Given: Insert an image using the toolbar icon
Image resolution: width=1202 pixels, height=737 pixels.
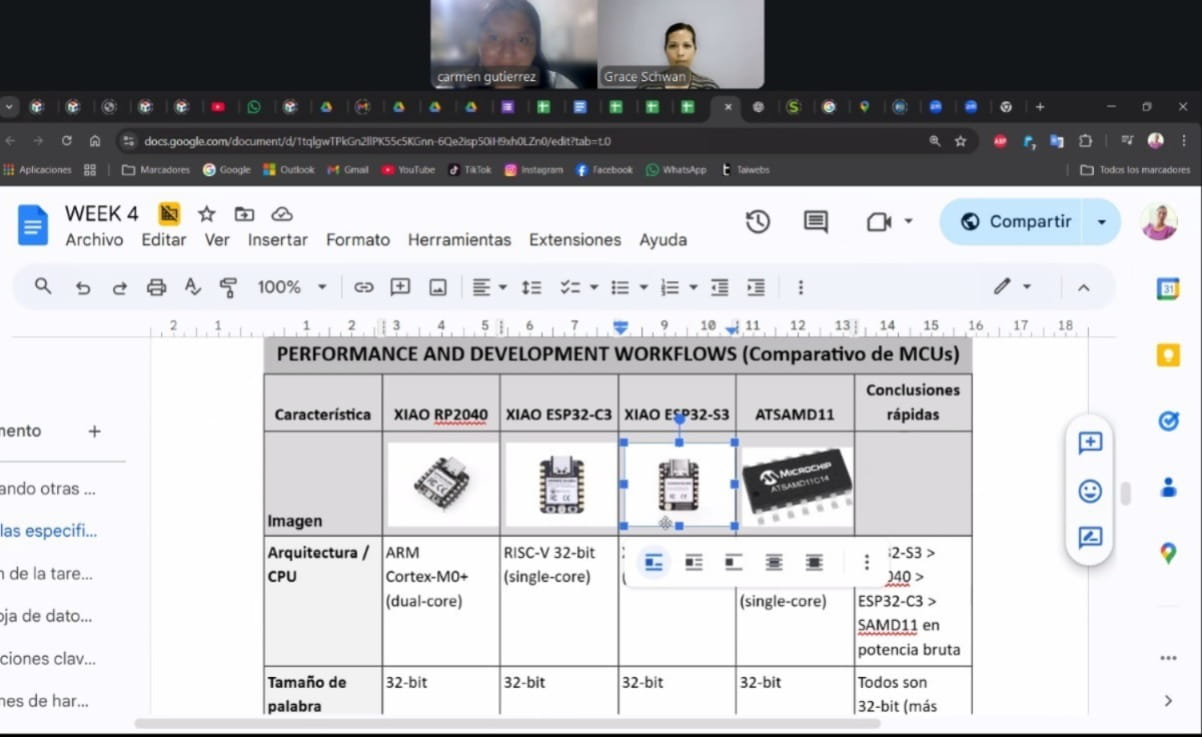Looking at the screenshot, I should (x=437, y=287).
